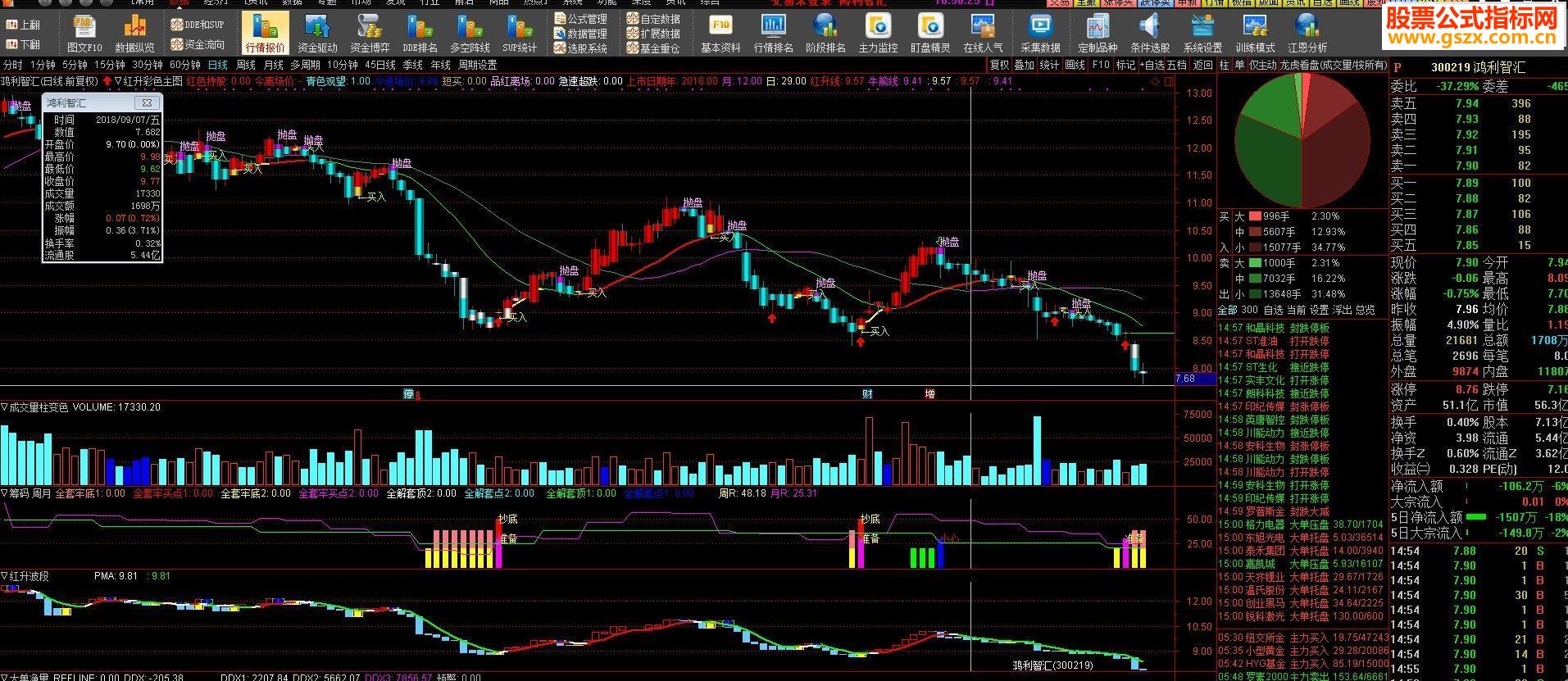
Task: Open the 资金驱动 fund-driven icon
Action: [x=317, y=34]
